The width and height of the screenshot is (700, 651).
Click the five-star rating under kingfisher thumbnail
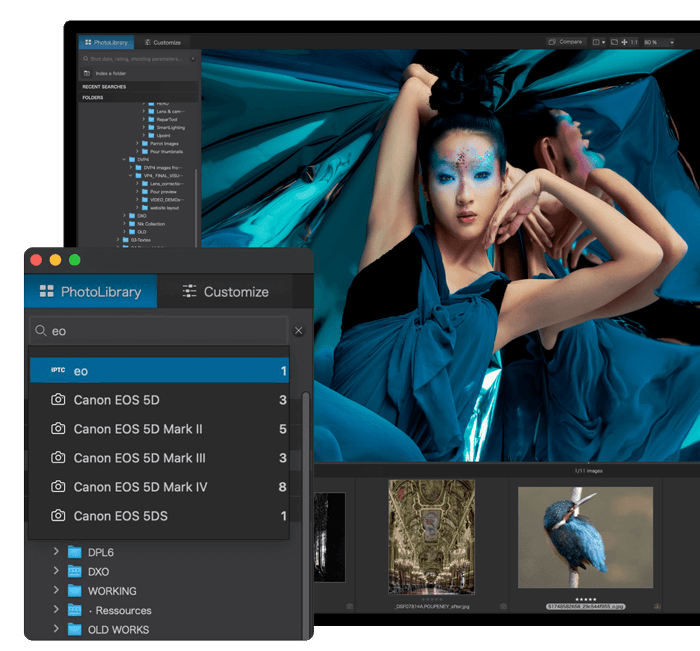click(585, 599)
